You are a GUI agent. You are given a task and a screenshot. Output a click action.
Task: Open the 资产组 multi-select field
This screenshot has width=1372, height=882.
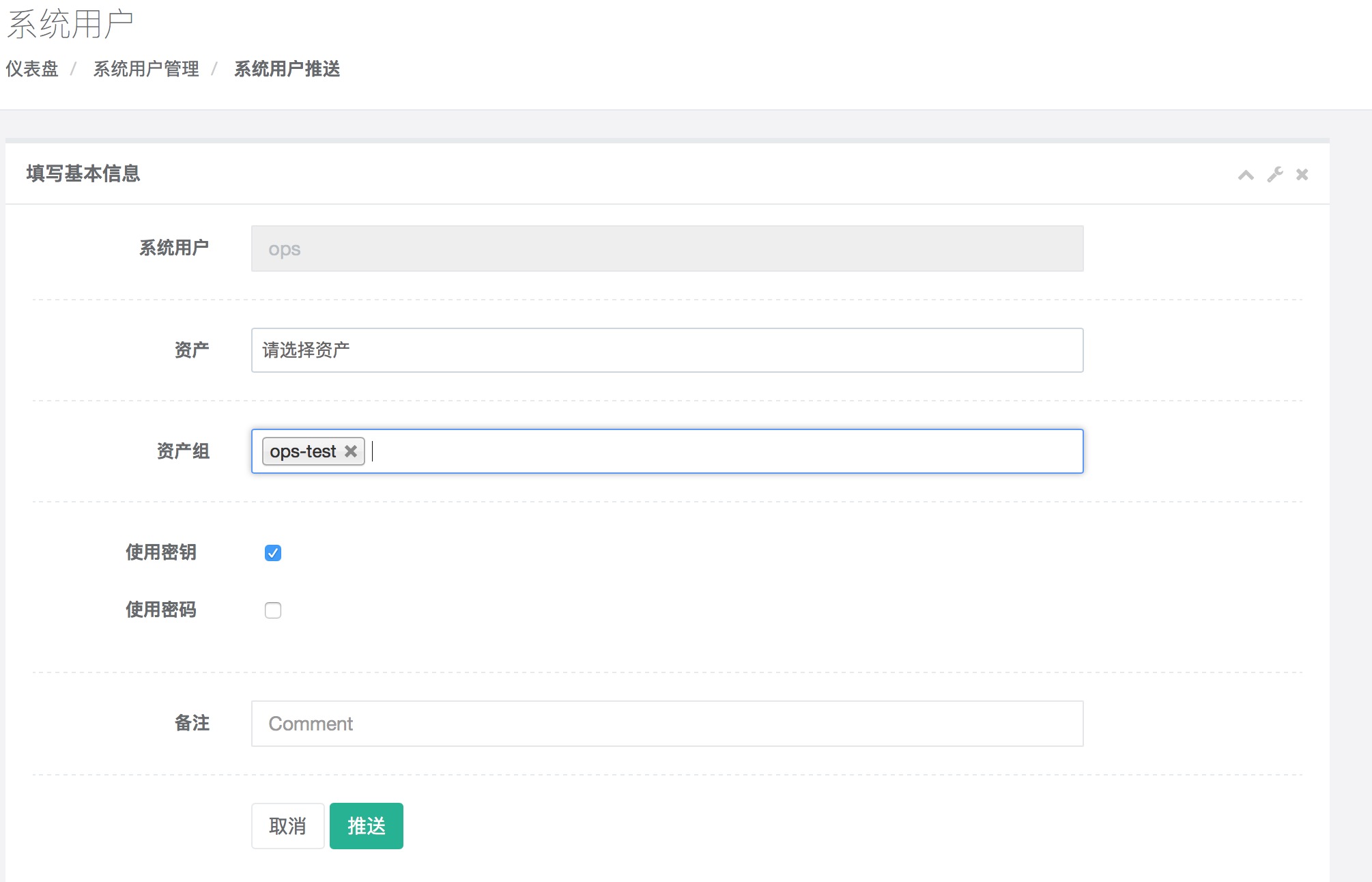(724, 451)
